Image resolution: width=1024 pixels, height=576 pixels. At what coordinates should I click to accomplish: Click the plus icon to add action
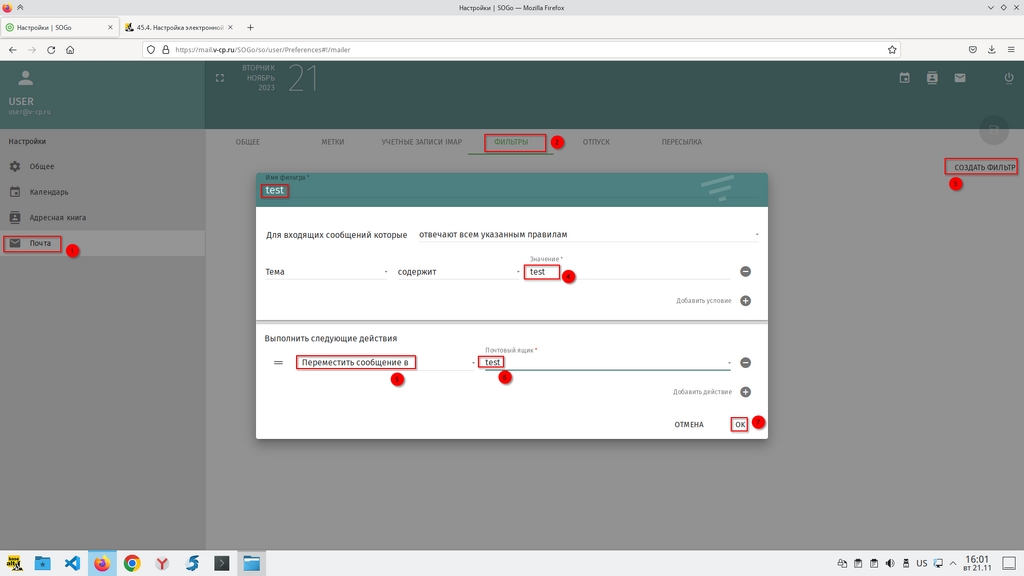[x=745, y=392]
